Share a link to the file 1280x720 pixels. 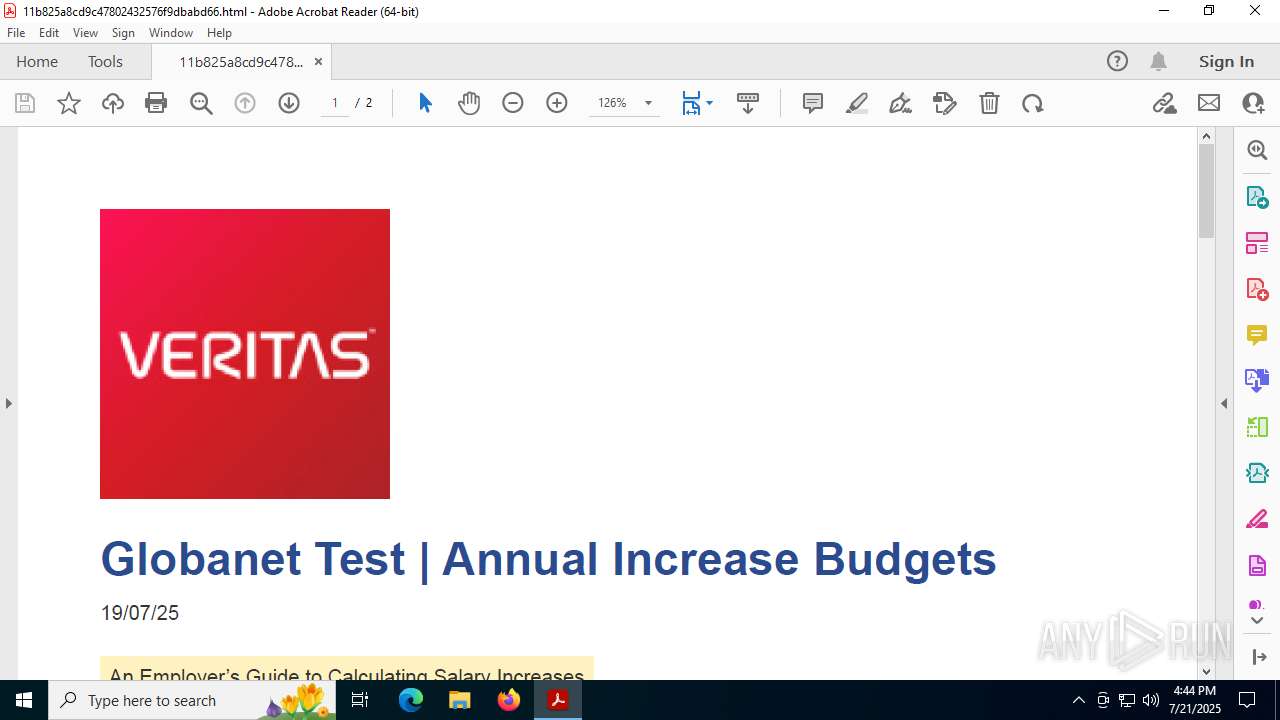click(1165, 103)
